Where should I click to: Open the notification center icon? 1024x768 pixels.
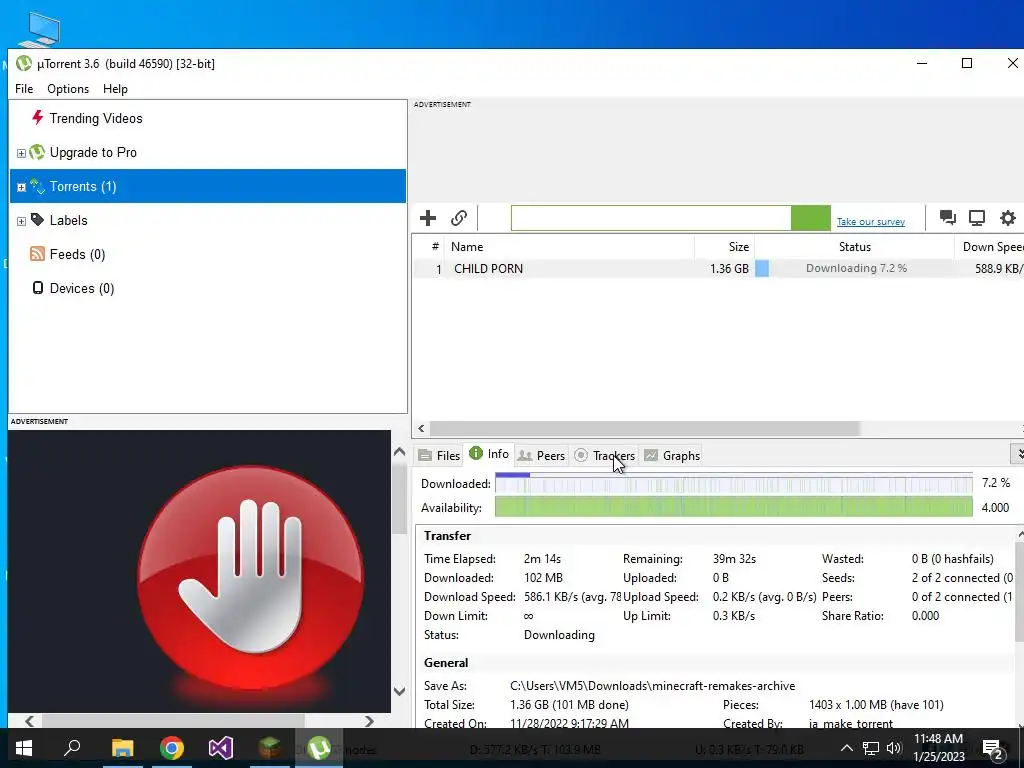pyautogui.click(x=993, y=749)
